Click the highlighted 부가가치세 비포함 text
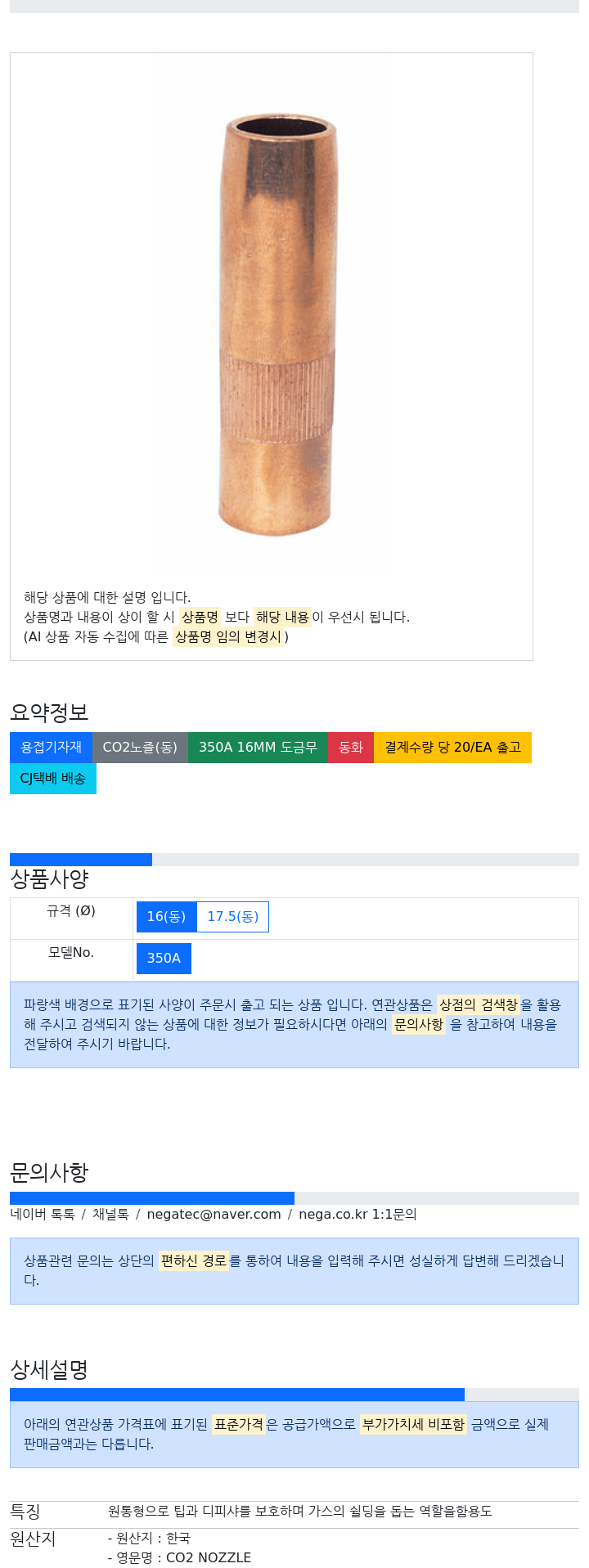The width and height of the screenshot is (589, 1568). (413, 1424)
